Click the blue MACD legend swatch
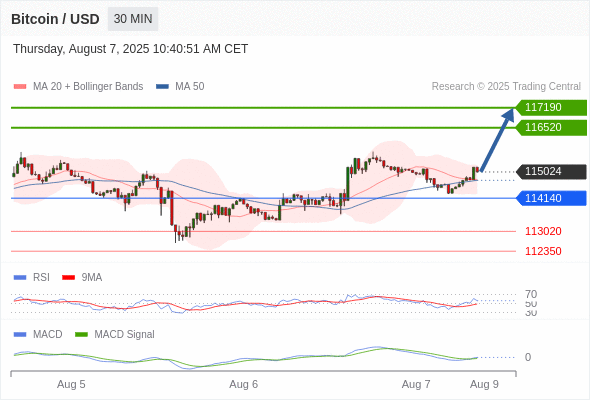The image size is (590, 400). coord(20,335)
